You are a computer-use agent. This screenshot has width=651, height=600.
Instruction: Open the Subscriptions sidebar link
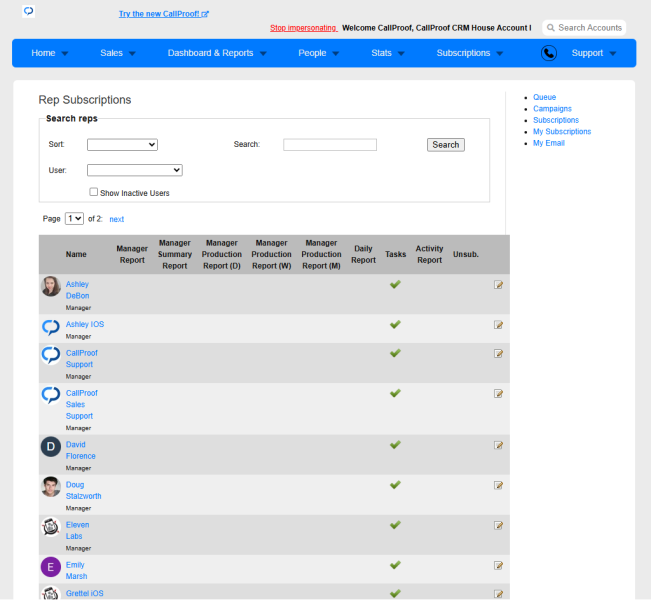tap(556, 120)
